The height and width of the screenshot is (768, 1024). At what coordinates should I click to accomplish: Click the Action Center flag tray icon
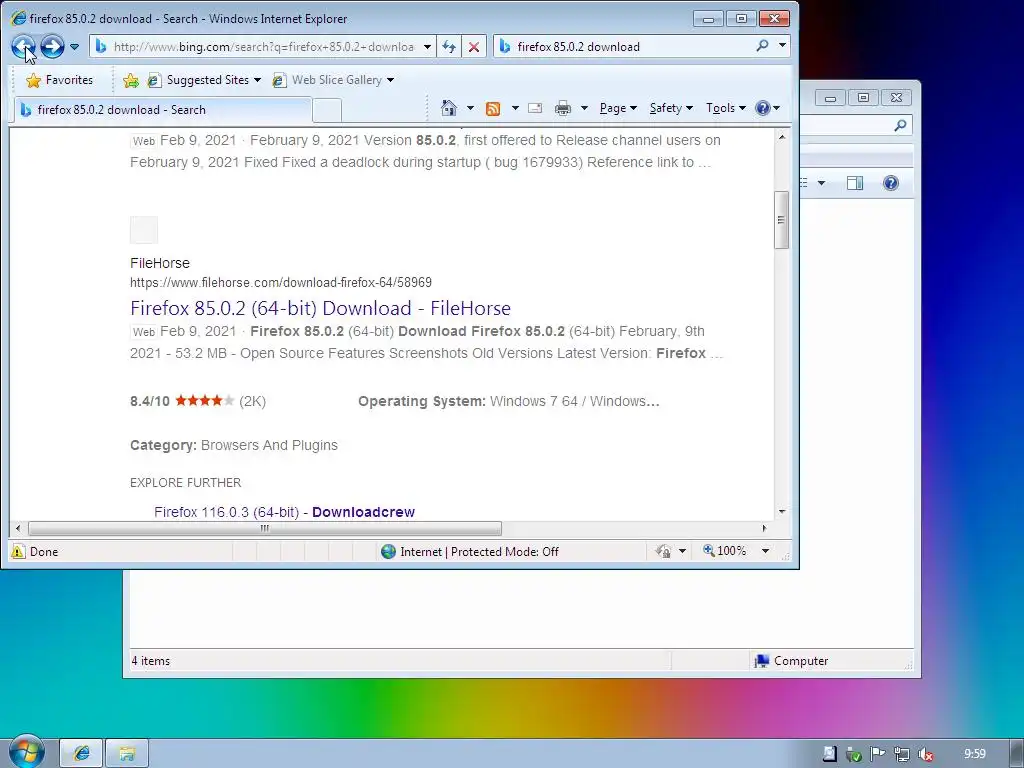[877, 754]
